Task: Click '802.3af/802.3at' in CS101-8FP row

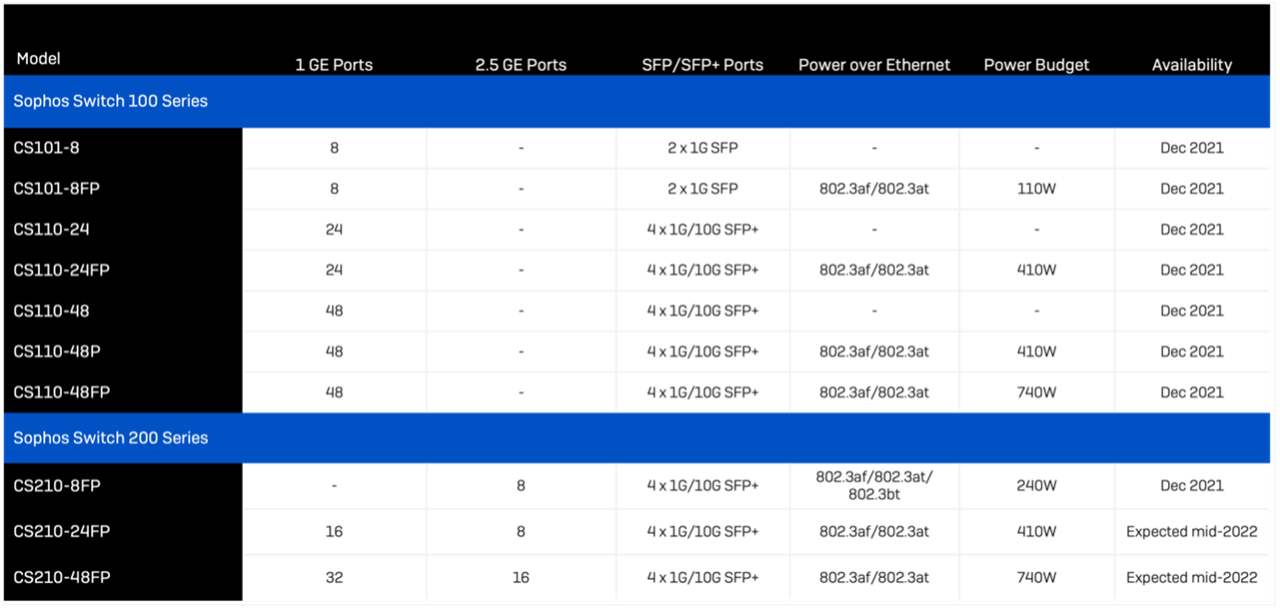Action: (874, 189)
